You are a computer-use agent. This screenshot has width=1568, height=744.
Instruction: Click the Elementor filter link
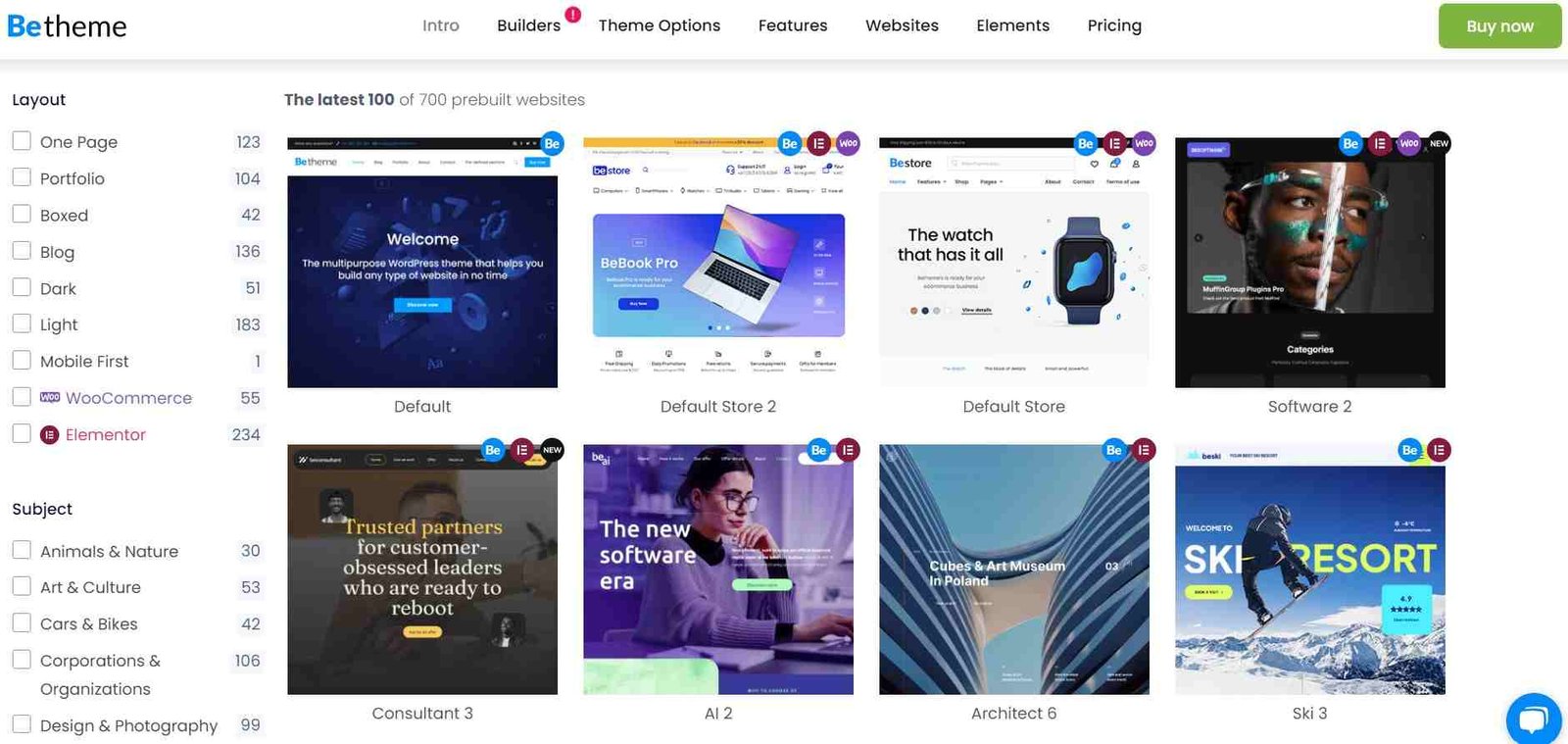click(105, 434)
